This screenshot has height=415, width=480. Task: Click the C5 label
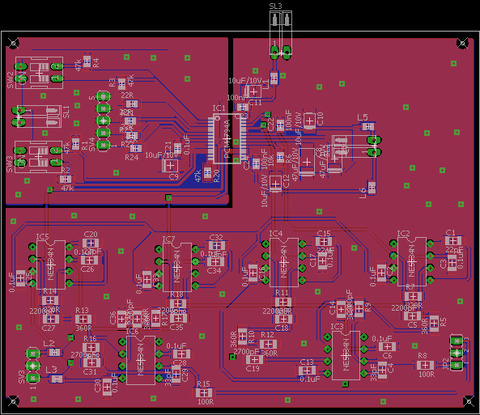[412, 325]
